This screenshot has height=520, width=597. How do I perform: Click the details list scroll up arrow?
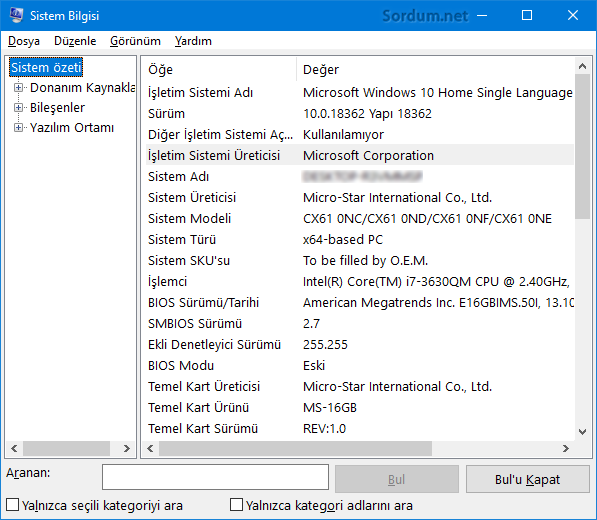pos(582,66)
